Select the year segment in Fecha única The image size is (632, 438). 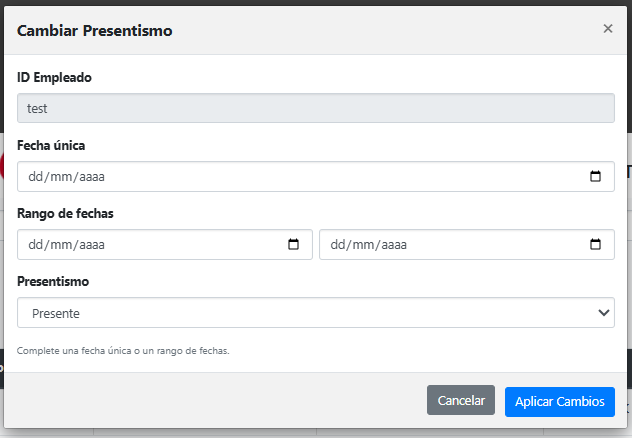click(x=89, y=177)
